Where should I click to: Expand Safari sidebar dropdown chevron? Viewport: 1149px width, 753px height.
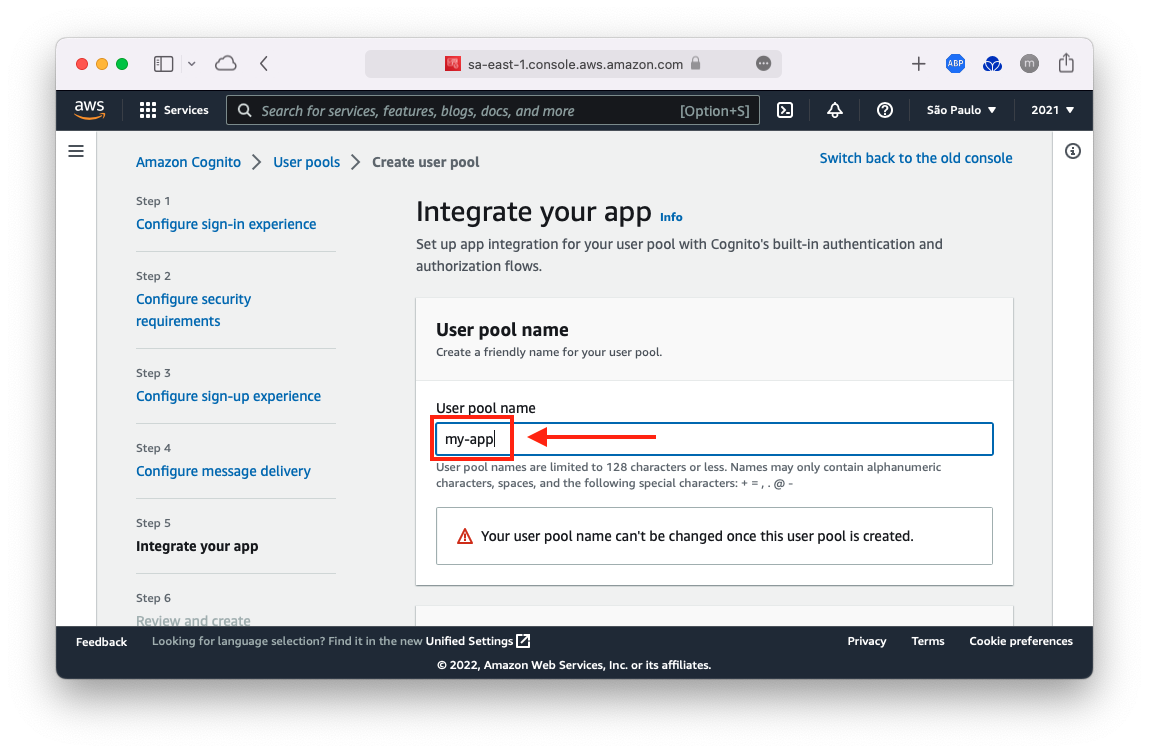191,64
